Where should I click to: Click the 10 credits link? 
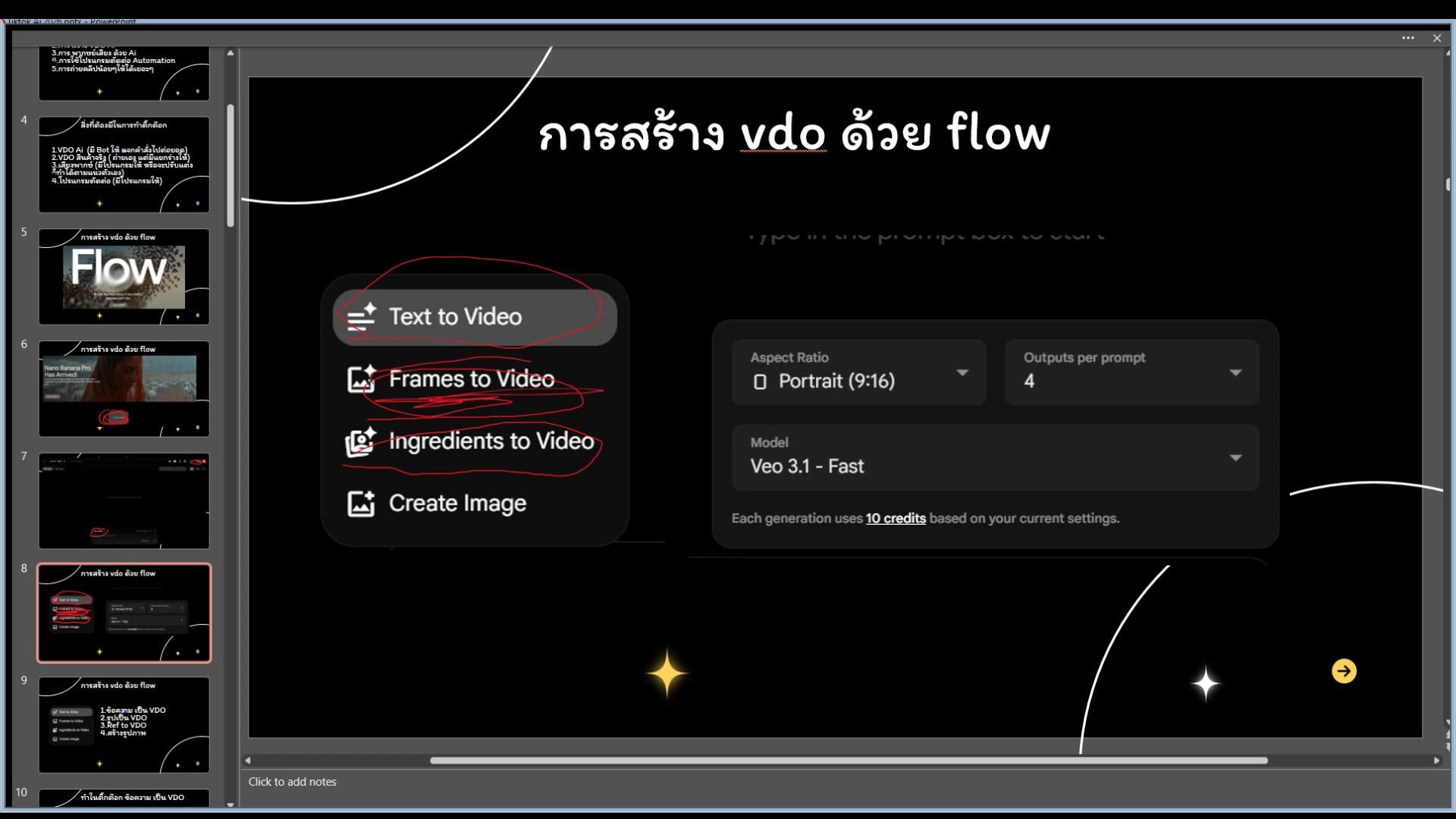(896, 519)
